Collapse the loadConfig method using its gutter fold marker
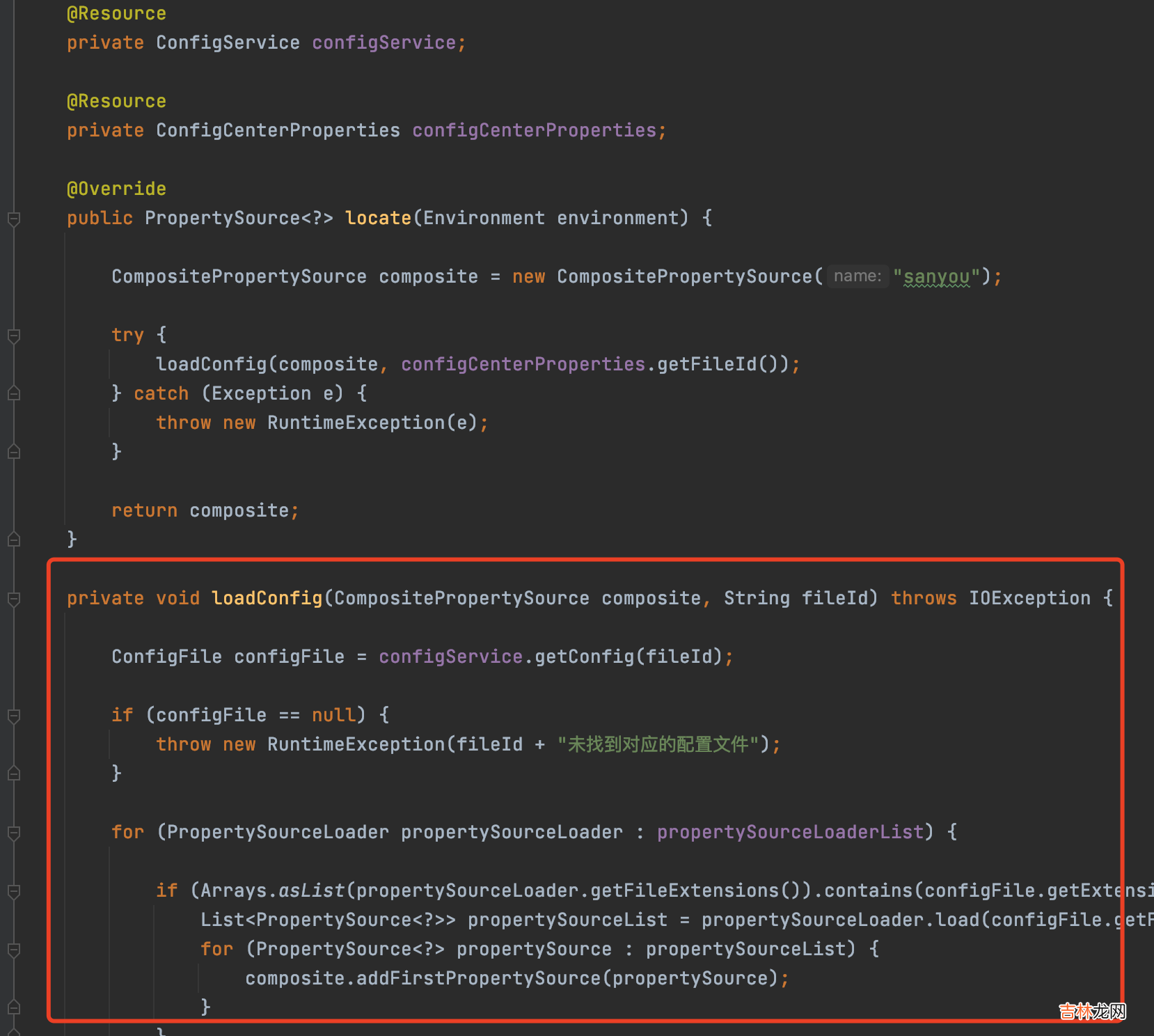 13,599
